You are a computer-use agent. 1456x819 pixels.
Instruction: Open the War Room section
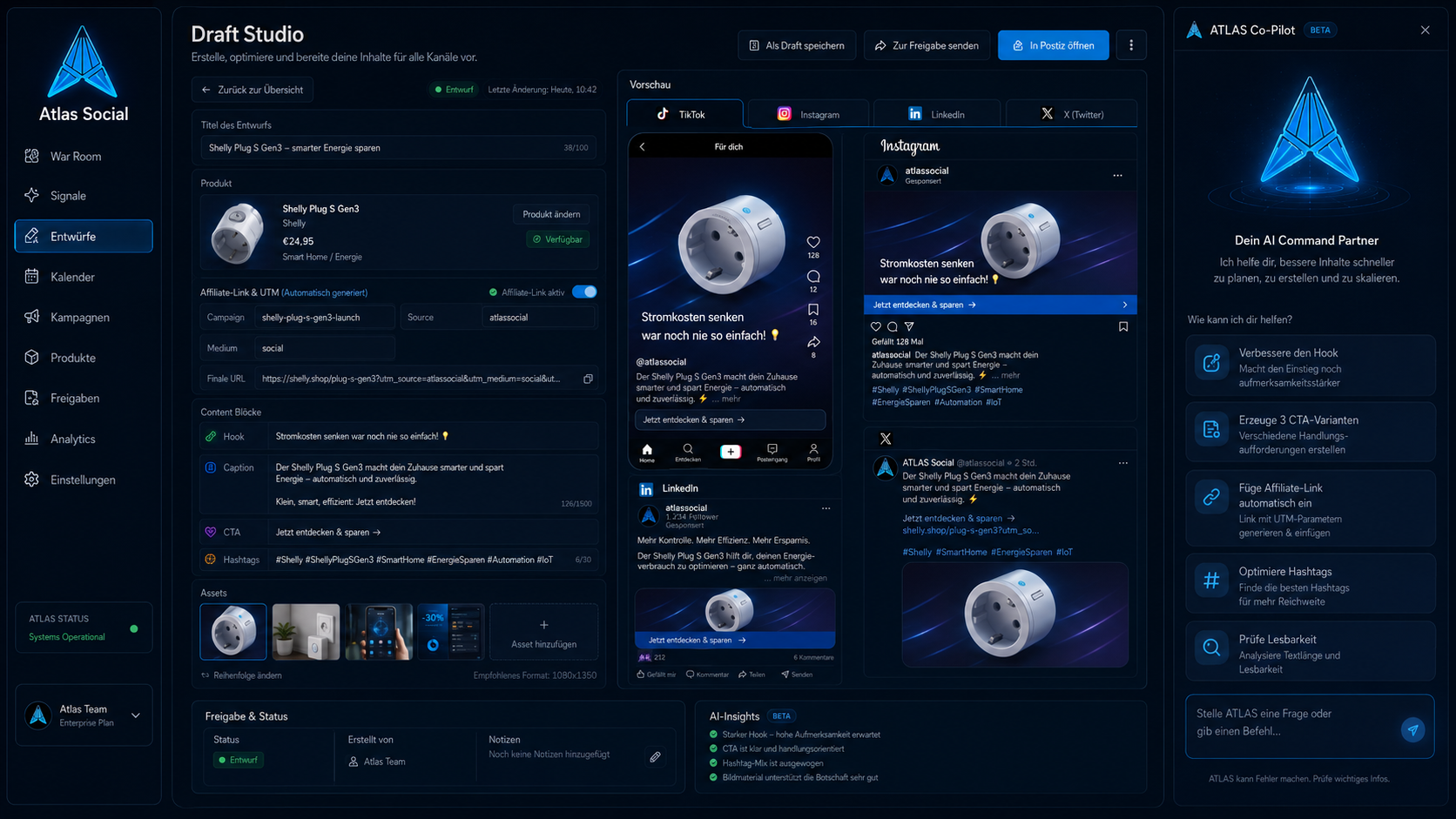84,156
